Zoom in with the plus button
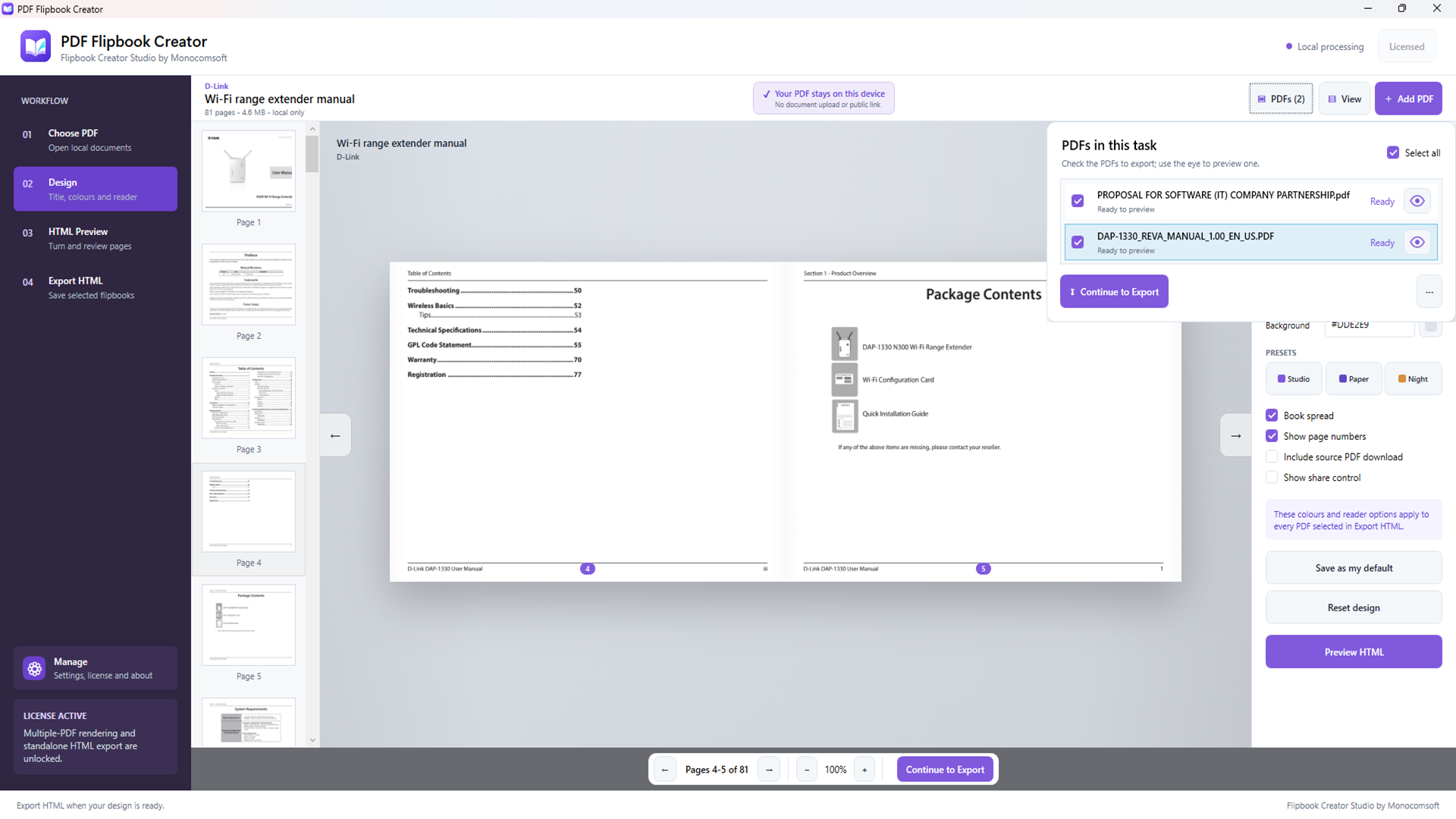 864,770
